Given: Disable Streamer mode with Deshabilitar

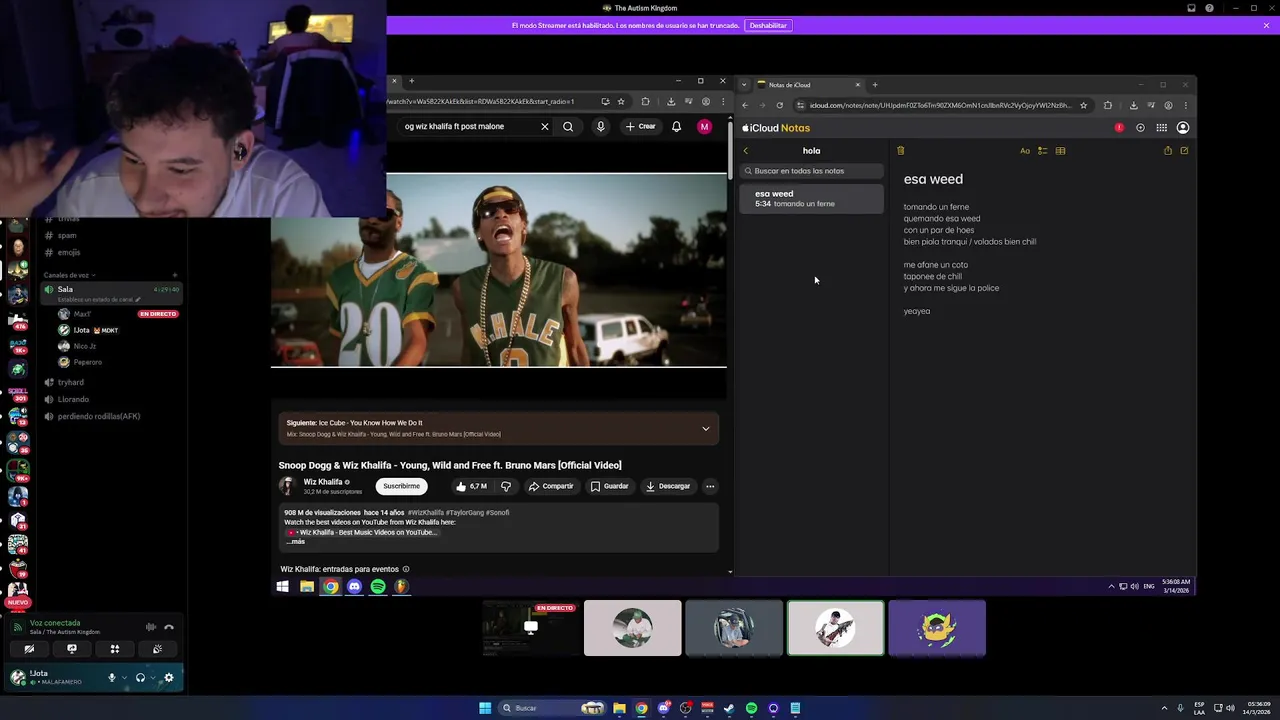Looking at the screenshot, I should 768,25.
